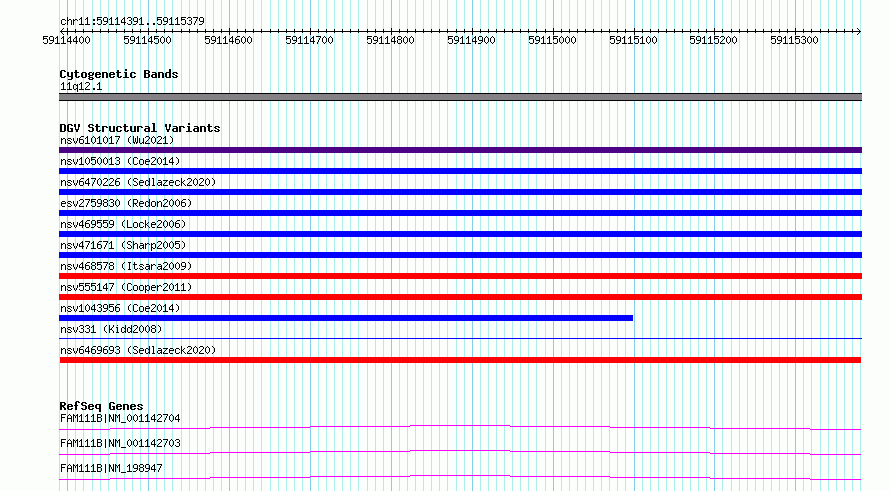Click ruler position 59114400

tap(66, 40)
